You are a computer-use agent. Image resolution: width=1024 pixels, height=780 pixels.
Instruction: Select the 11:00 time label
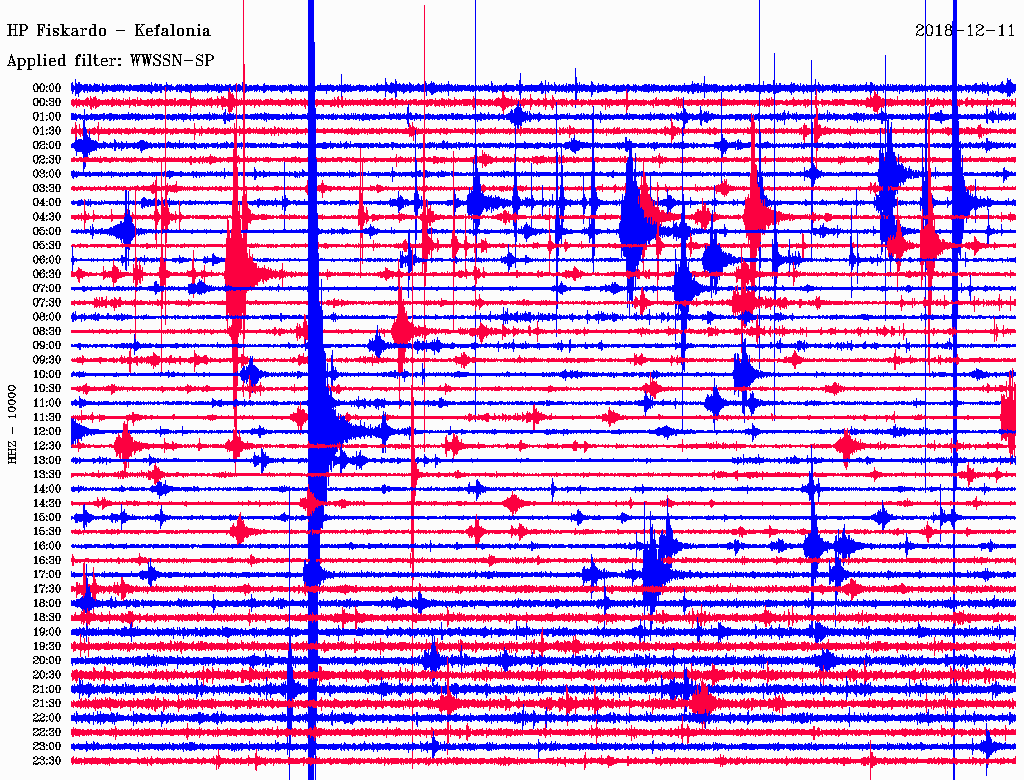pos(47,403)
